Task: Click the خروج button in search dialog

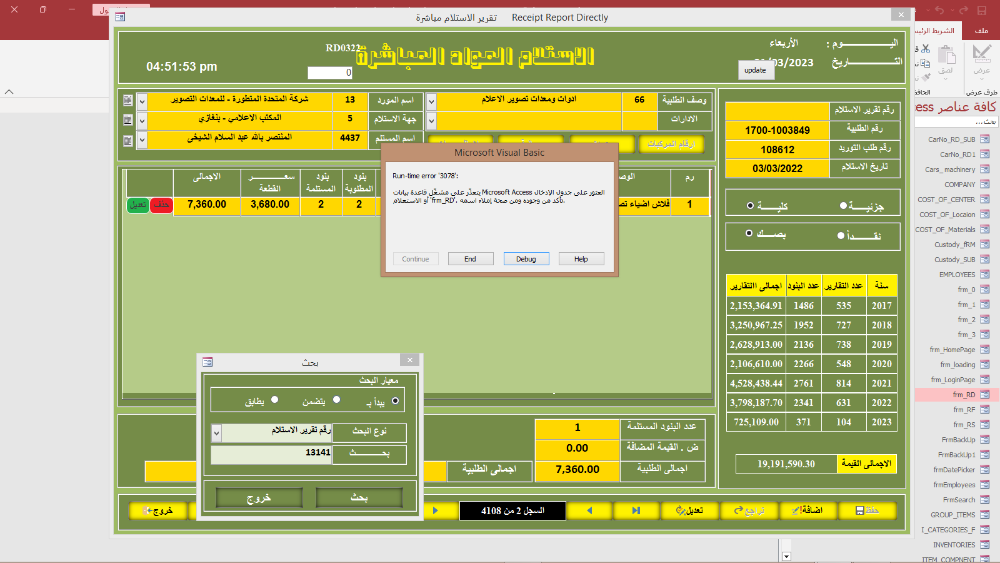Action: click(259, 497)
